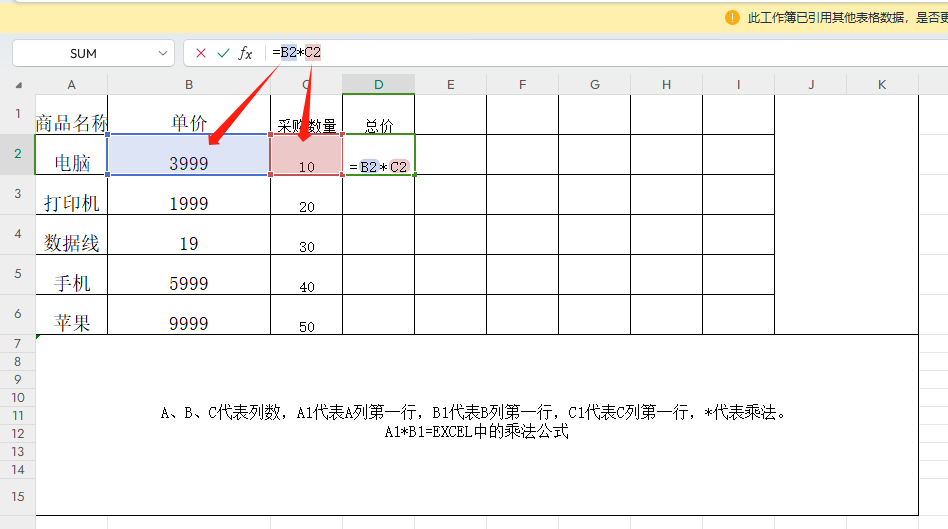Select column J header

tap(811, 85)
